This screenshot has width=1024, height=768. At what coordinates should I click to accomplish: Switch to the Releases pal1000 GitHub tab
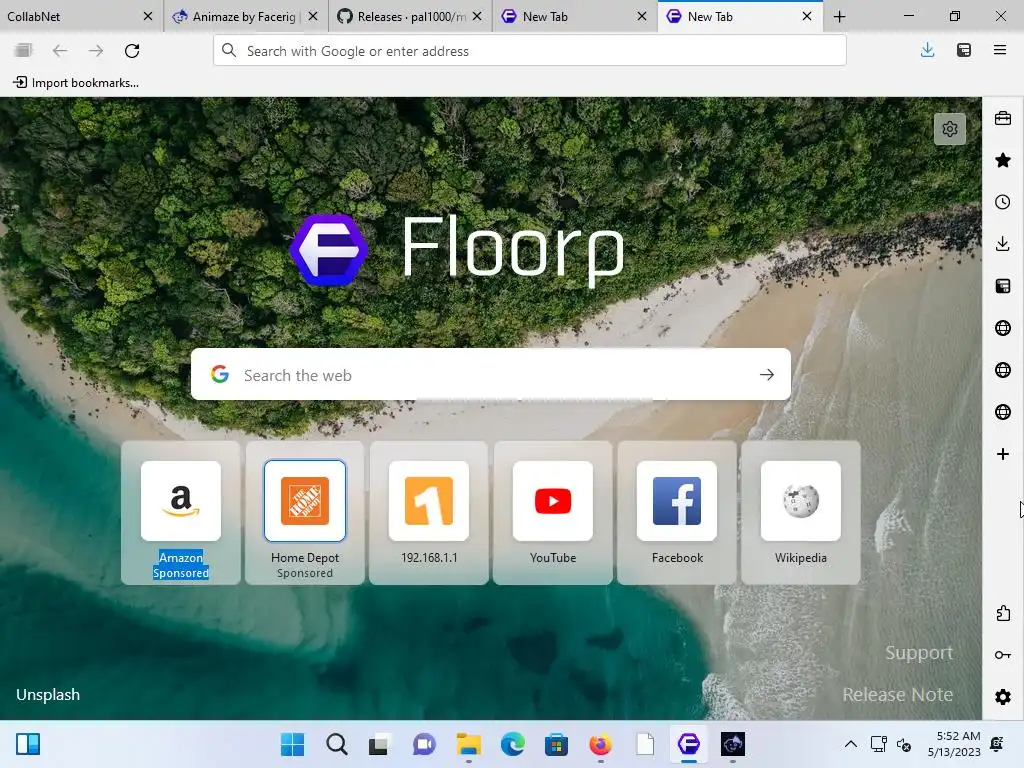point(401,16)
